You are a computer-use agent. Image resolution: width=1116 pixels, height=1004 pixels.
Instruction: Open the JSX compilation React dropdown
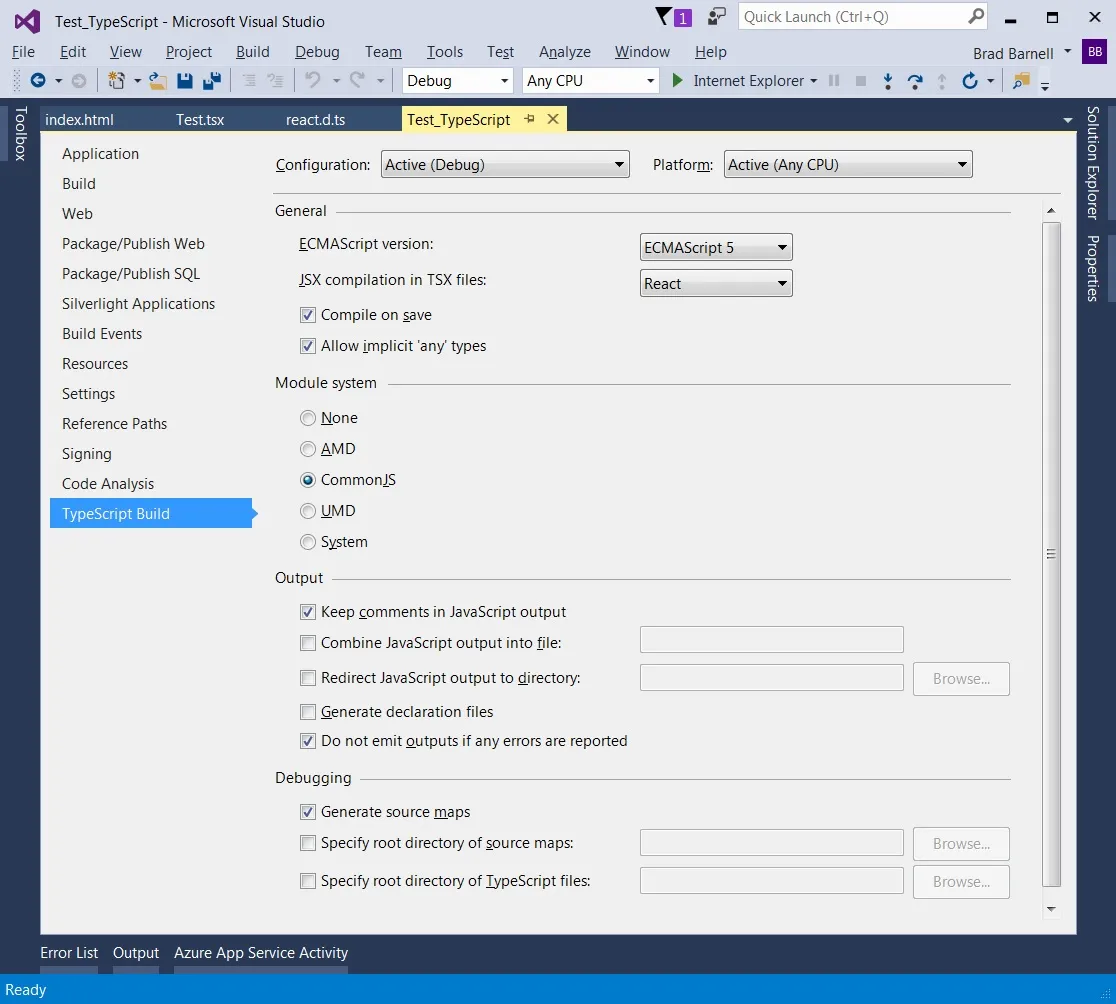pos(716,283)
